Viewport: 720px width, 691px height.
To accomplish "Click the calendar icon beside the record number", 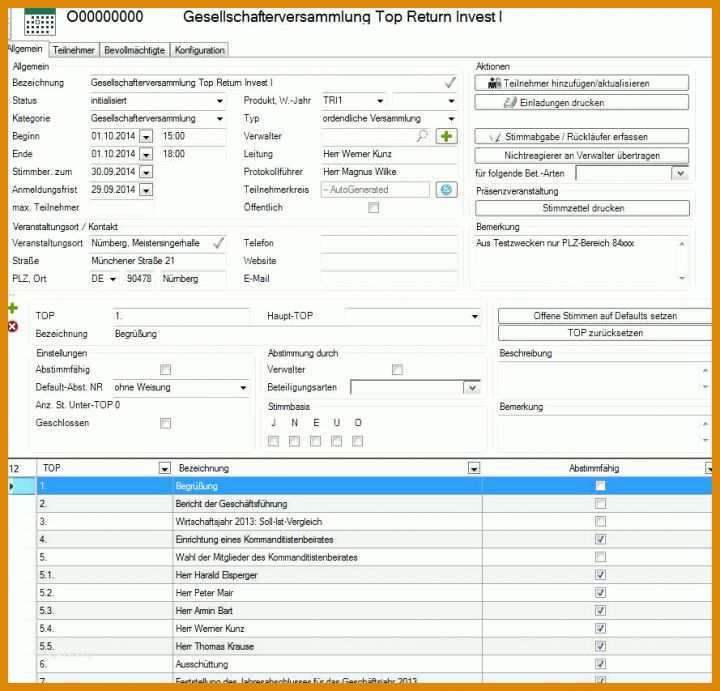I will click(39, 22).
